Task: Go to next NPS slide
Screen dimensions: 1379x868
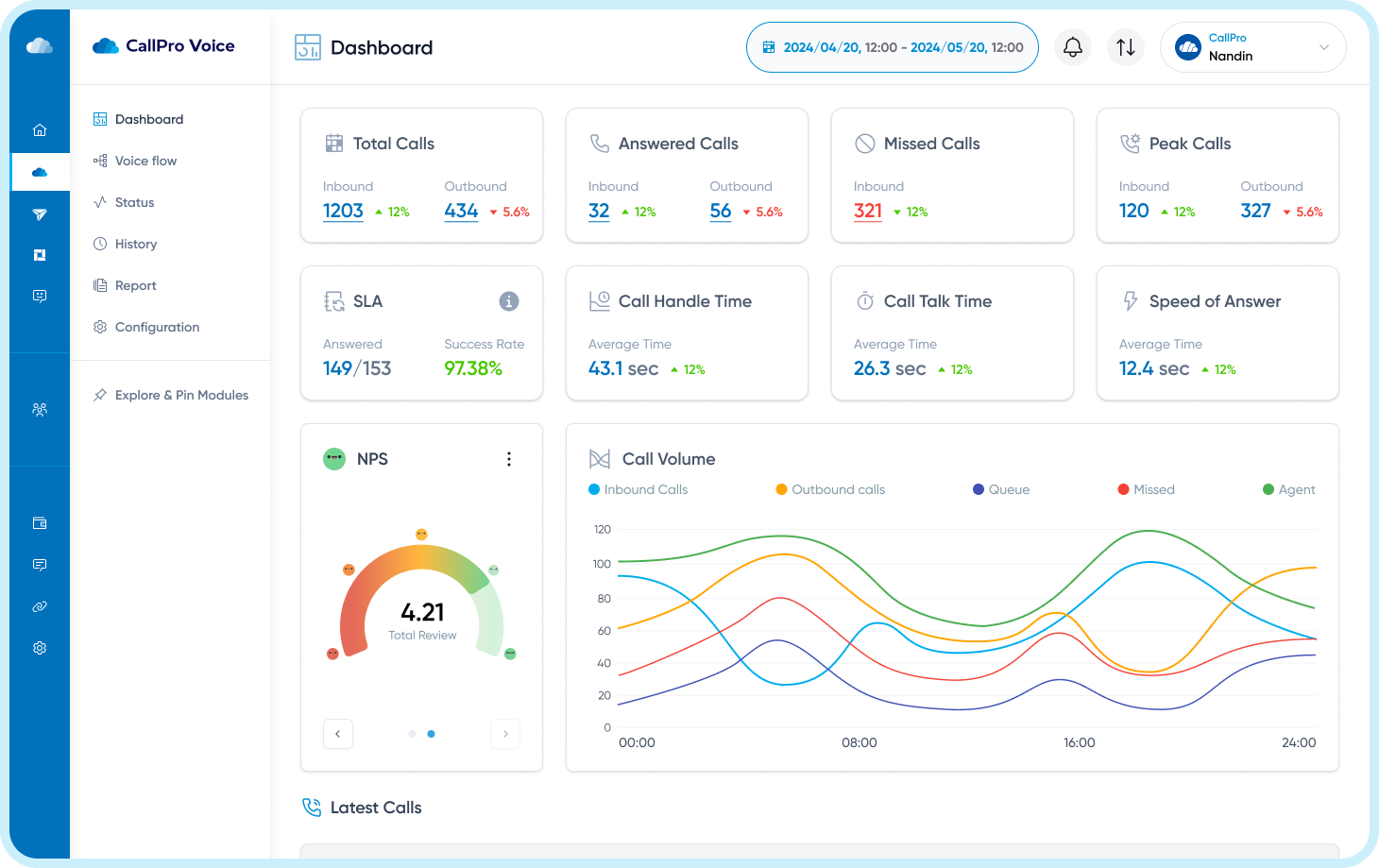Action: pos(505,734)
